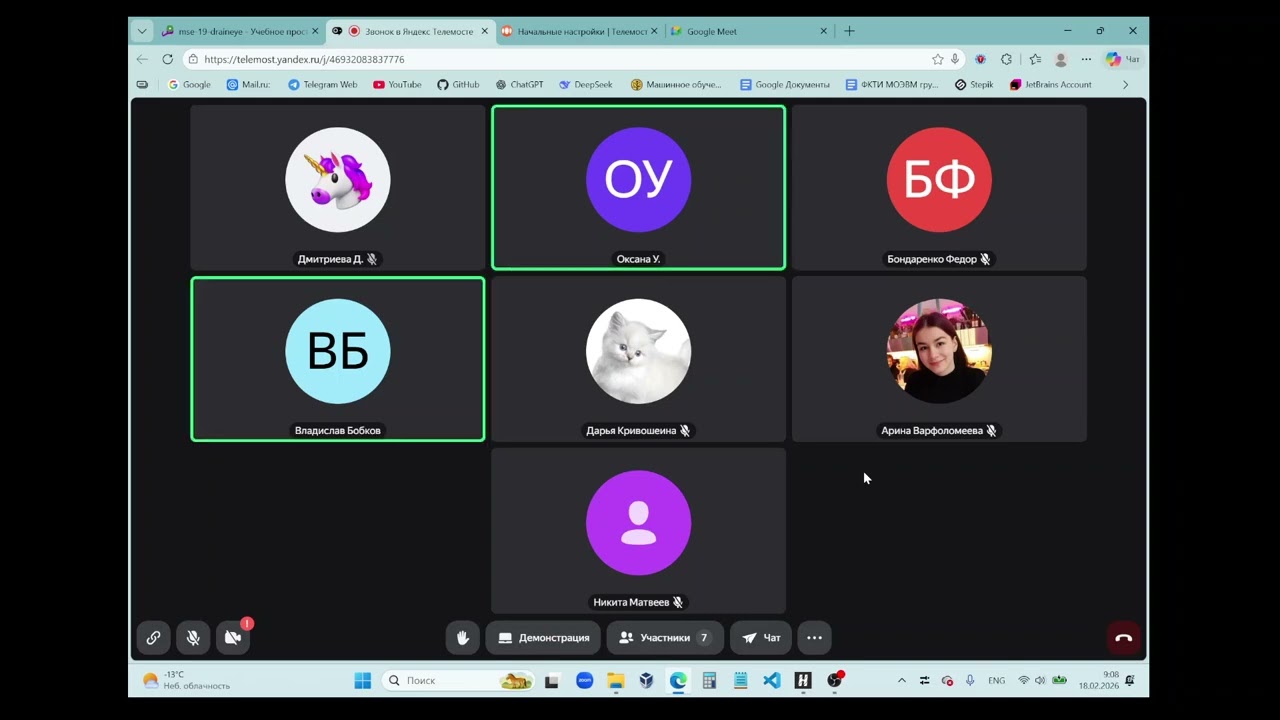Select the Дмитриева Д. participant tile

338,188
